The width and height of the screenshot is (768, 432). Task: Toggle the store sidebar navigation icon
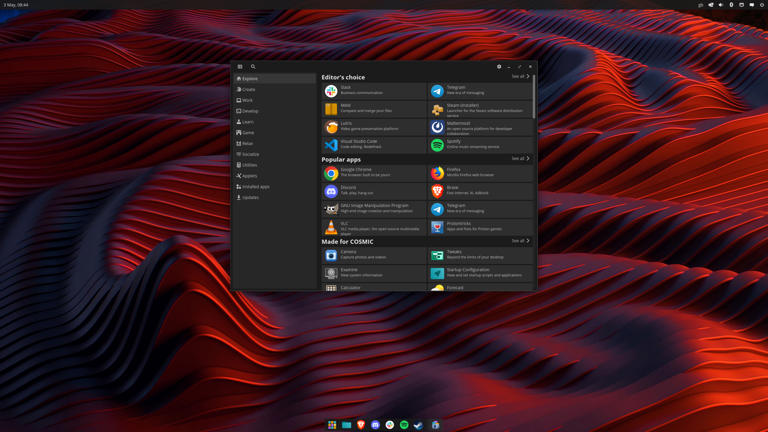point(240,67)
